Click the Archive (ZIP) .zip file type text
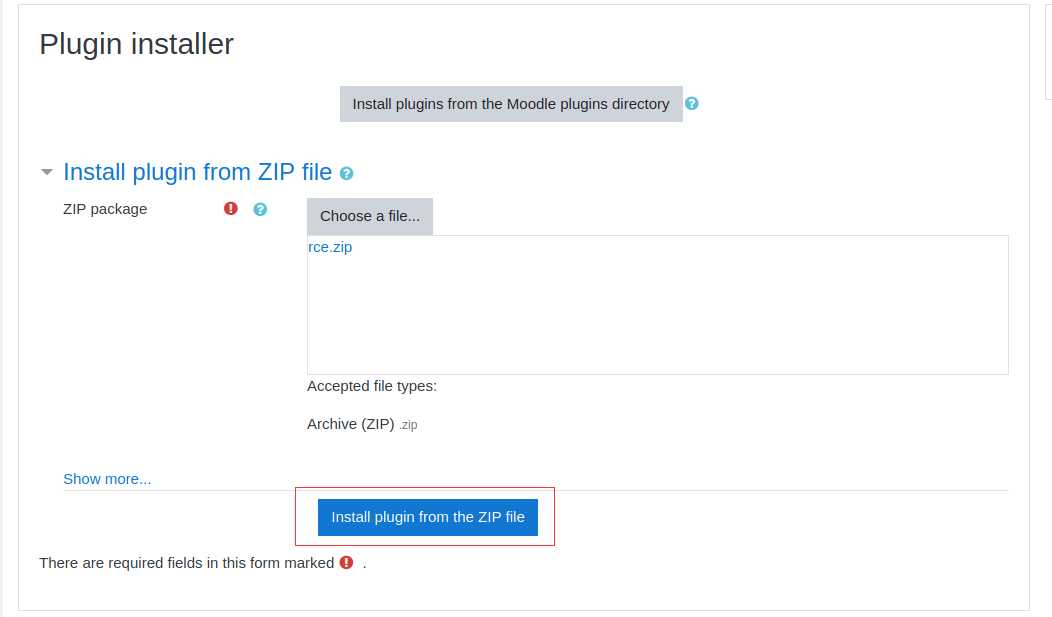Screen dimensions: 1052x617 [362, 425]
